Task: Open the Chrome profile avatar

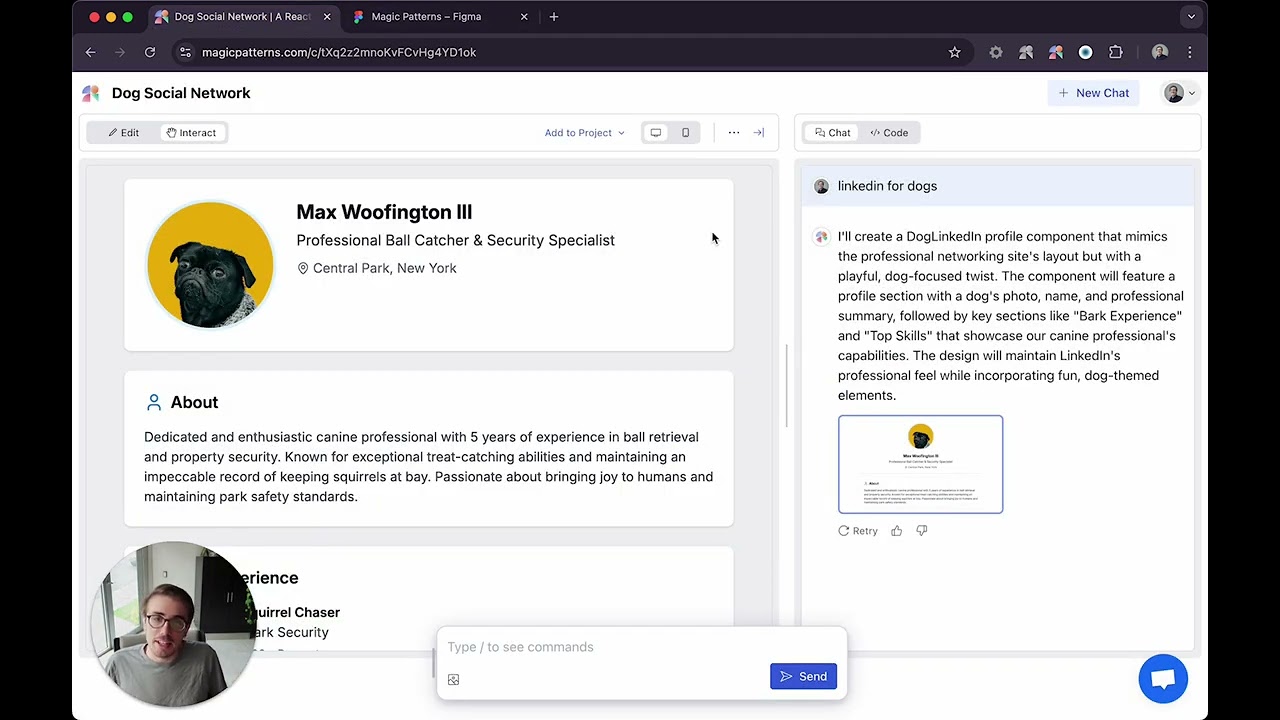Action: click(x=1160, y=52)
